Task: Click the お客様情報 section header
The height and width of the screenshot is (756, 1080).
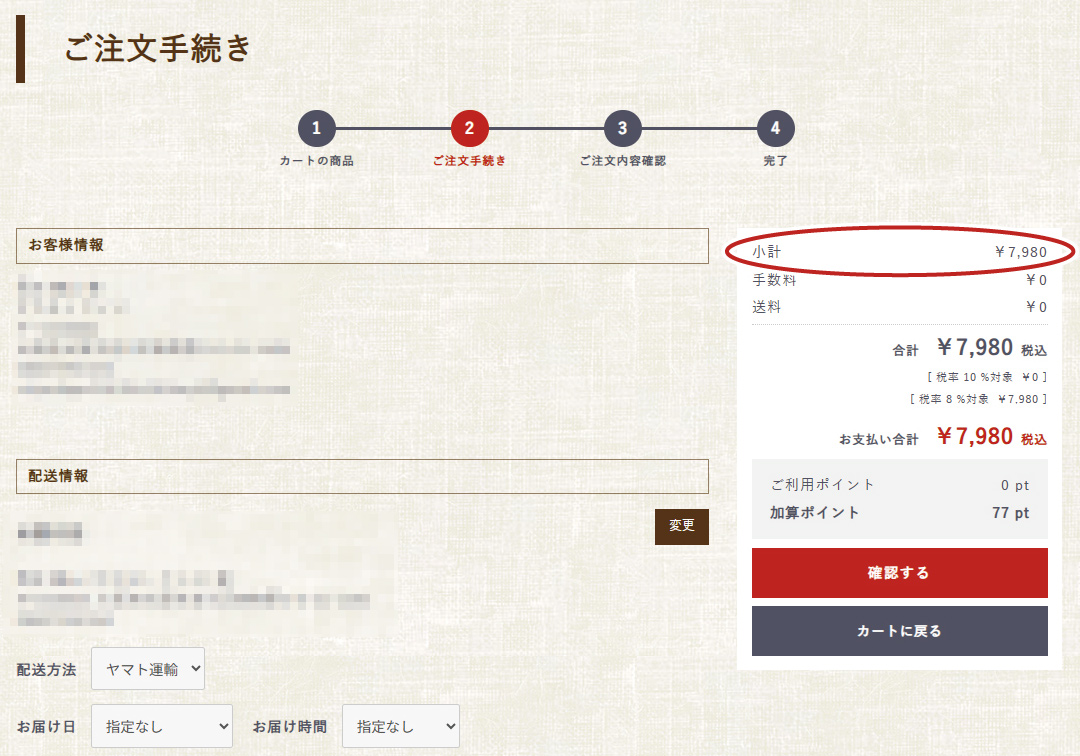Action: point(362,246)
